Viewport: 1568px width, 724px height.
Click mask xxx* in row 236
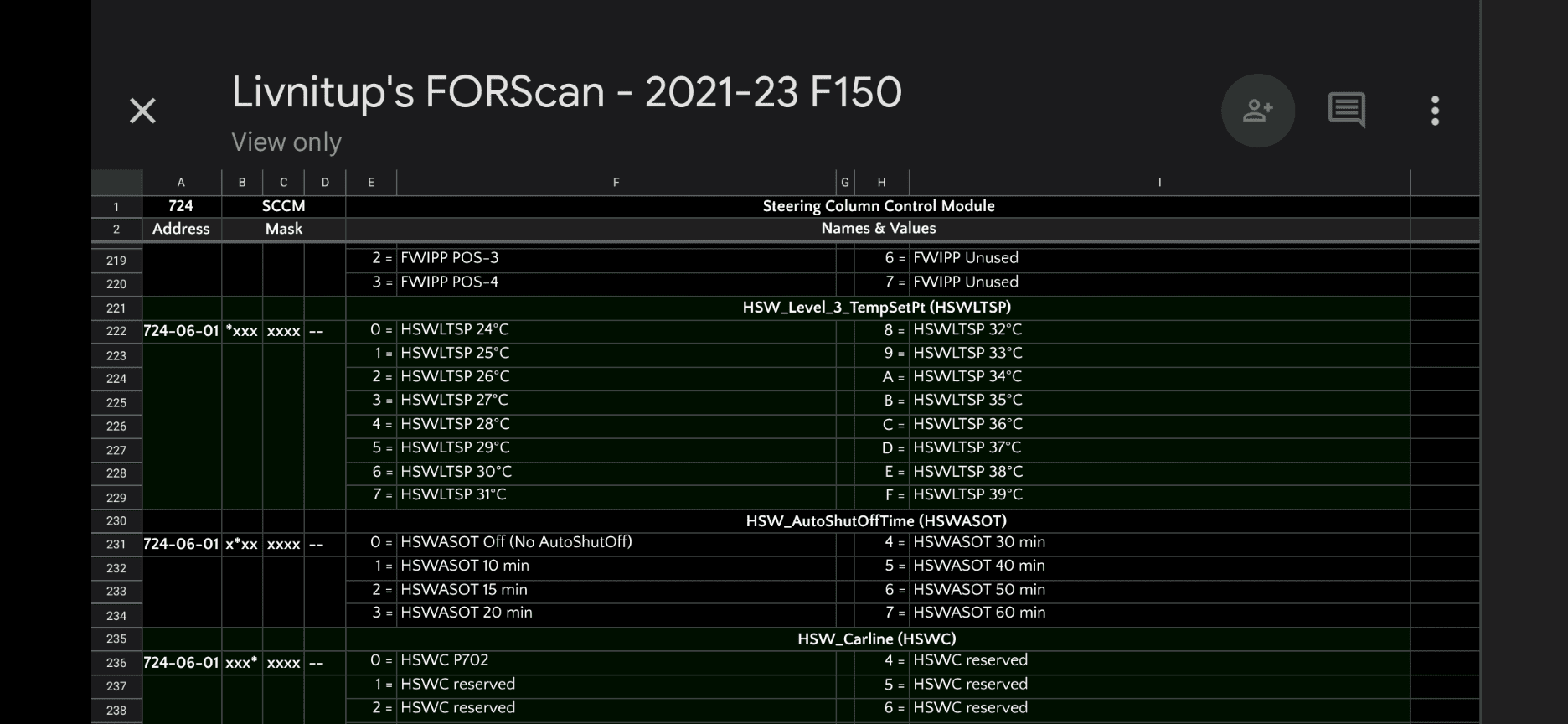(x=242, y=663)
